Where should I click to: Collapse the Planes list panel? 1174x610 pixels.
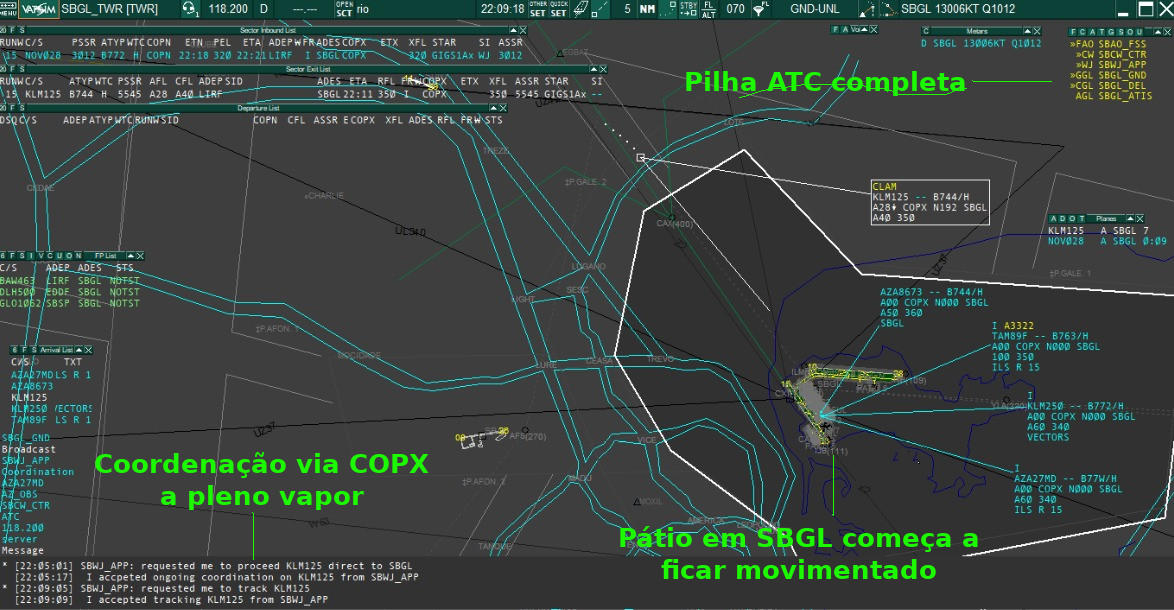click(x=1131, y=219)
